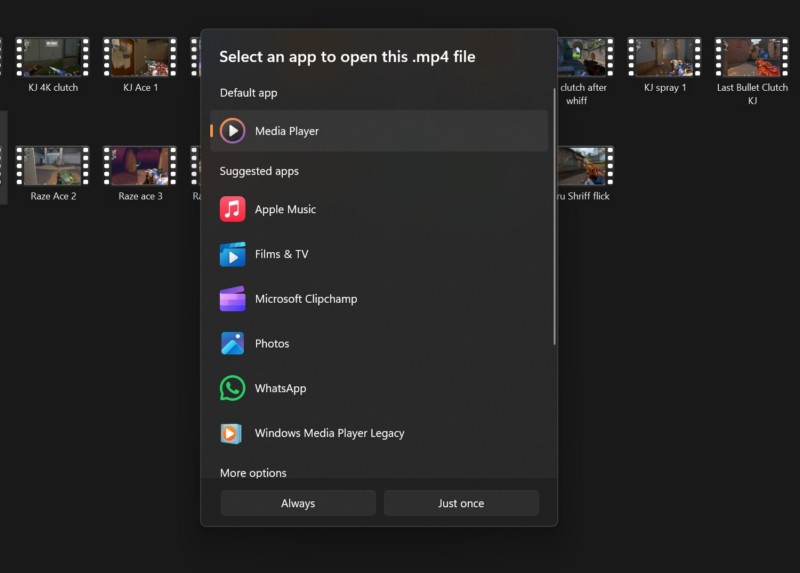Select Windows Media Player Legacy entry
This screenshot has height=573, width=800.
[380, 433]
